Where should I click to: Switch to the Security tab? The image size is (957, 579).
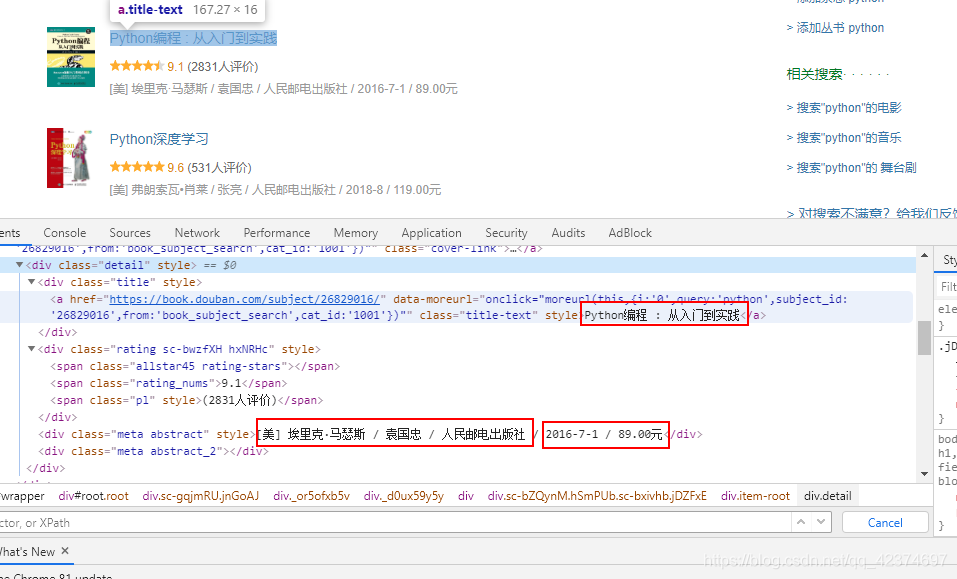(506, 233)
